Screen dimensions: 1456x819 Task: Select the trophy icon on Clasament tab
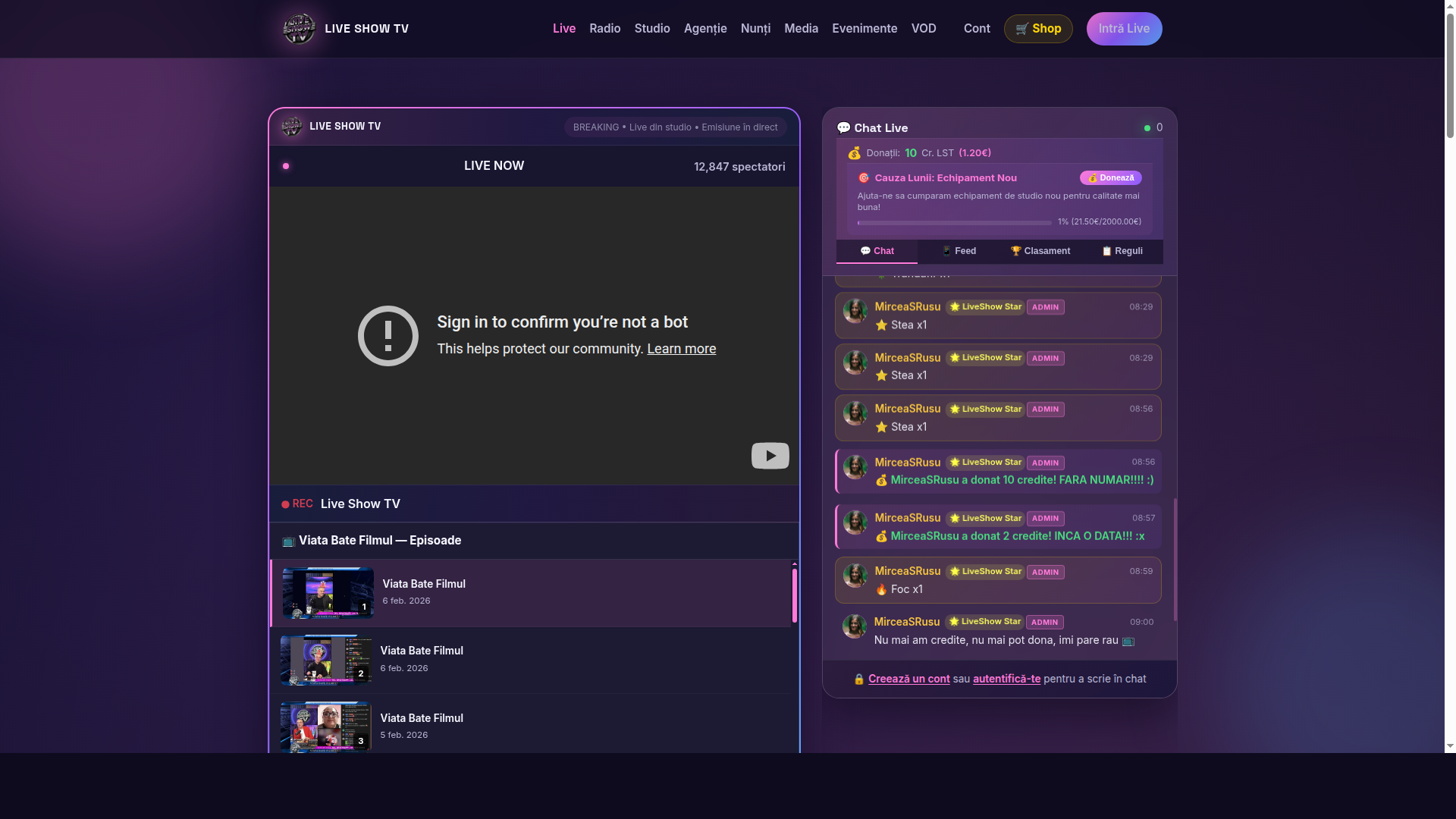1014,251
